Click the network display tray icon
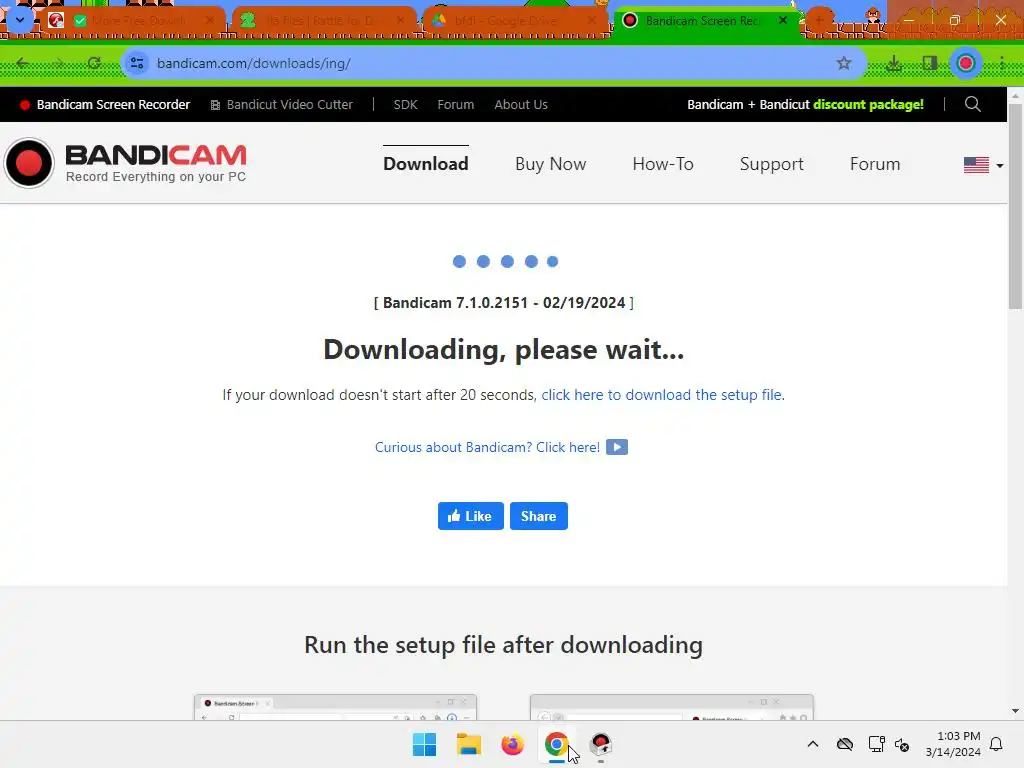The height and width of the screenshot is (768, 1024). click(x=876, y=744)
